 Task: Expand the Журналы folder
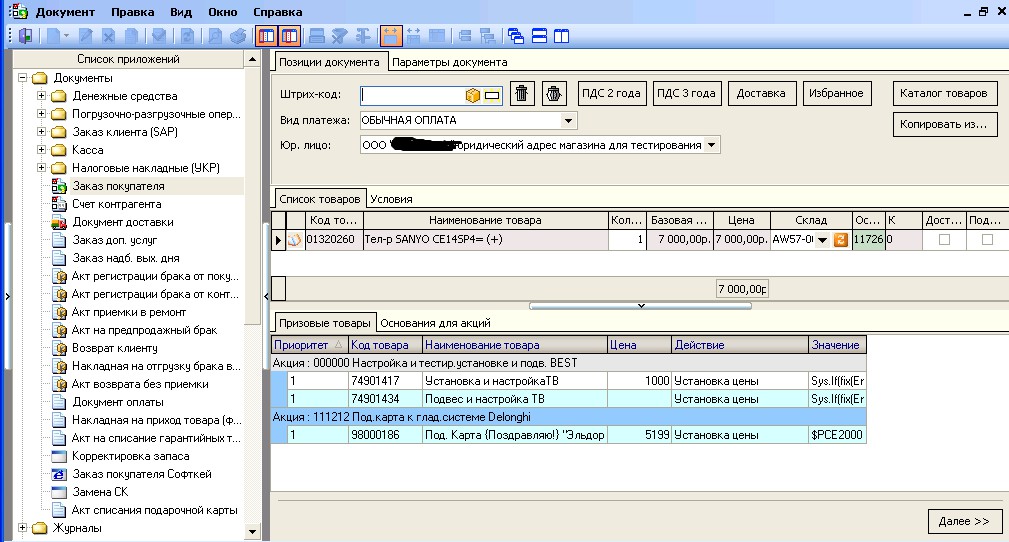coord(23,528)
